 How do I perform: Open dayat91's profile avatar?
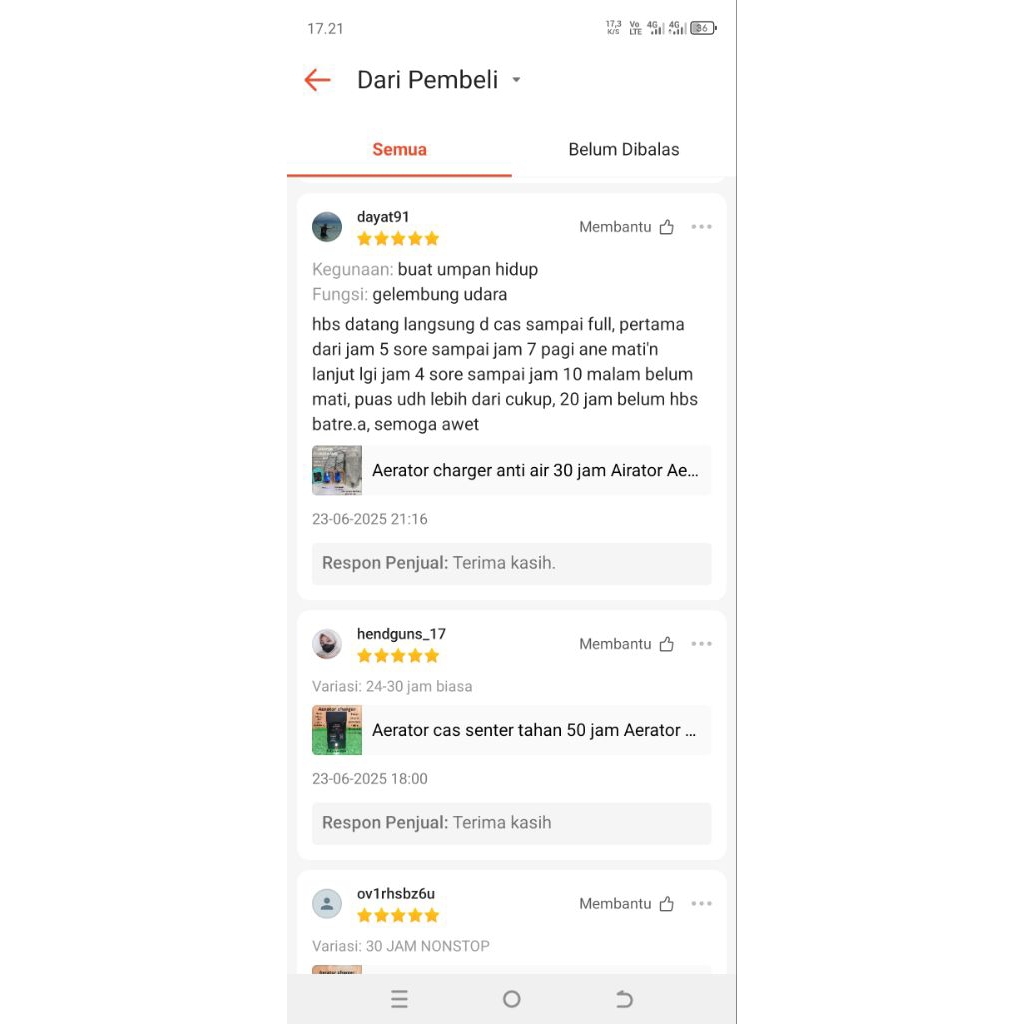327,227
